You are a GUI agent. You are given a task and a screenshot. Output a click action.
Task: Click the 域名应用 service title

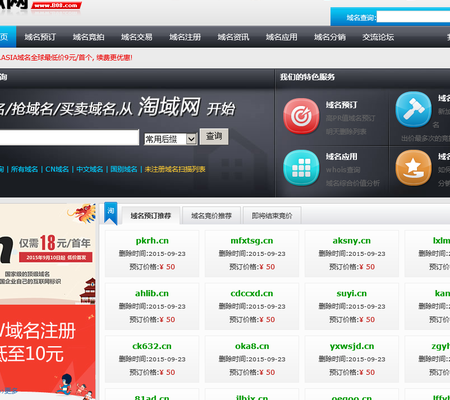pos(342,156)
